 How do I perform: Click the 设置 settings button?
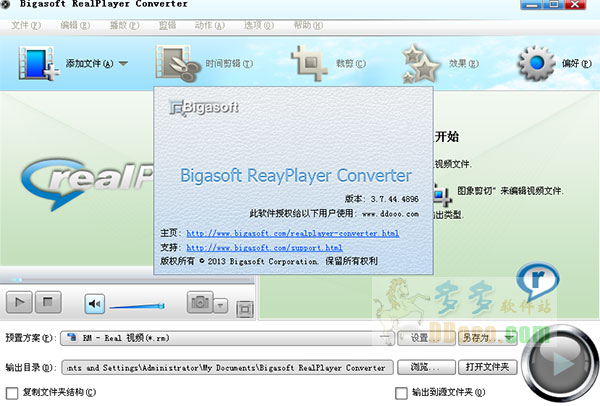click(x=426, y=338)
